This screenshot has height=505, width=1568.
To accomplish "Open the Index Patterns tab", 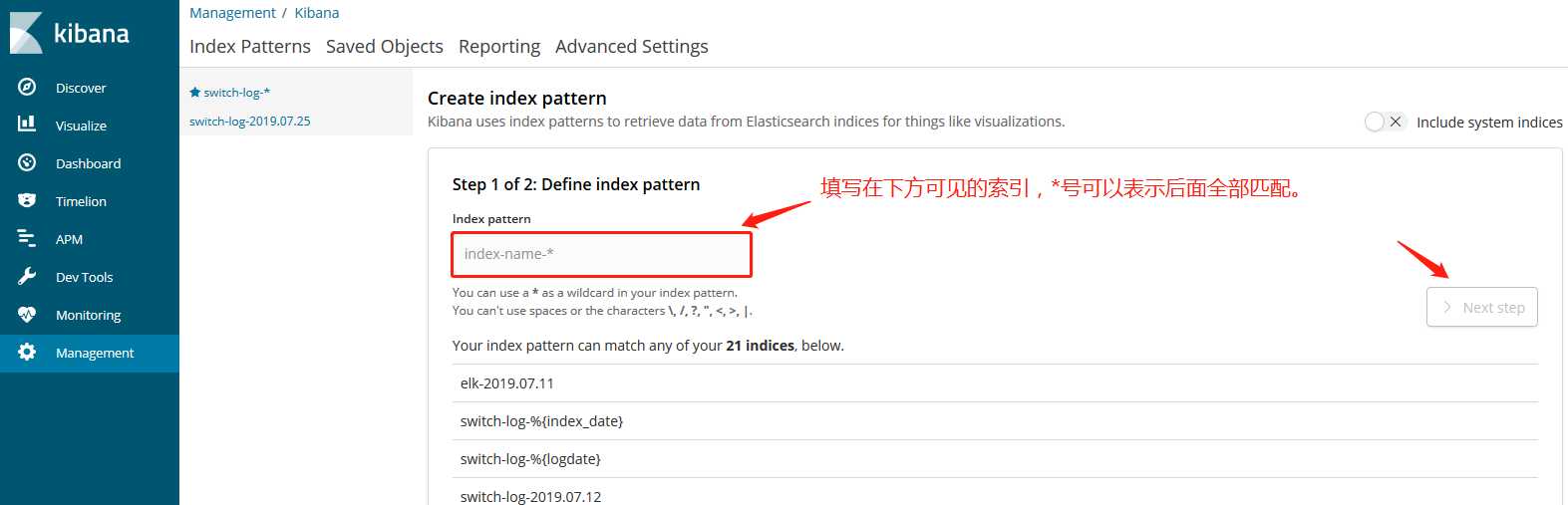I will [250, 46].
